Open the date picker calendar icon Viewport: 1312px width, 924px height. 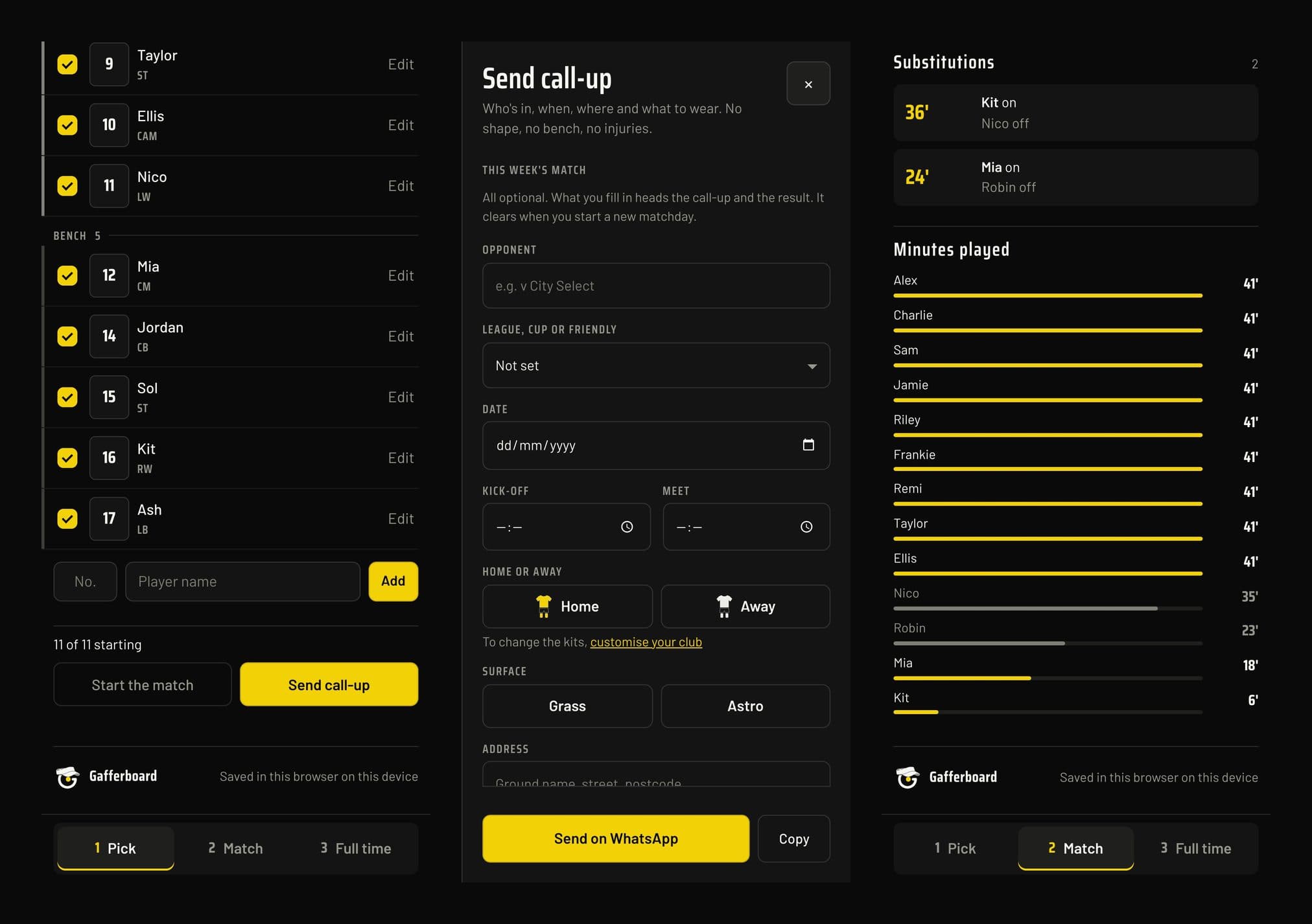coord(808,445)
